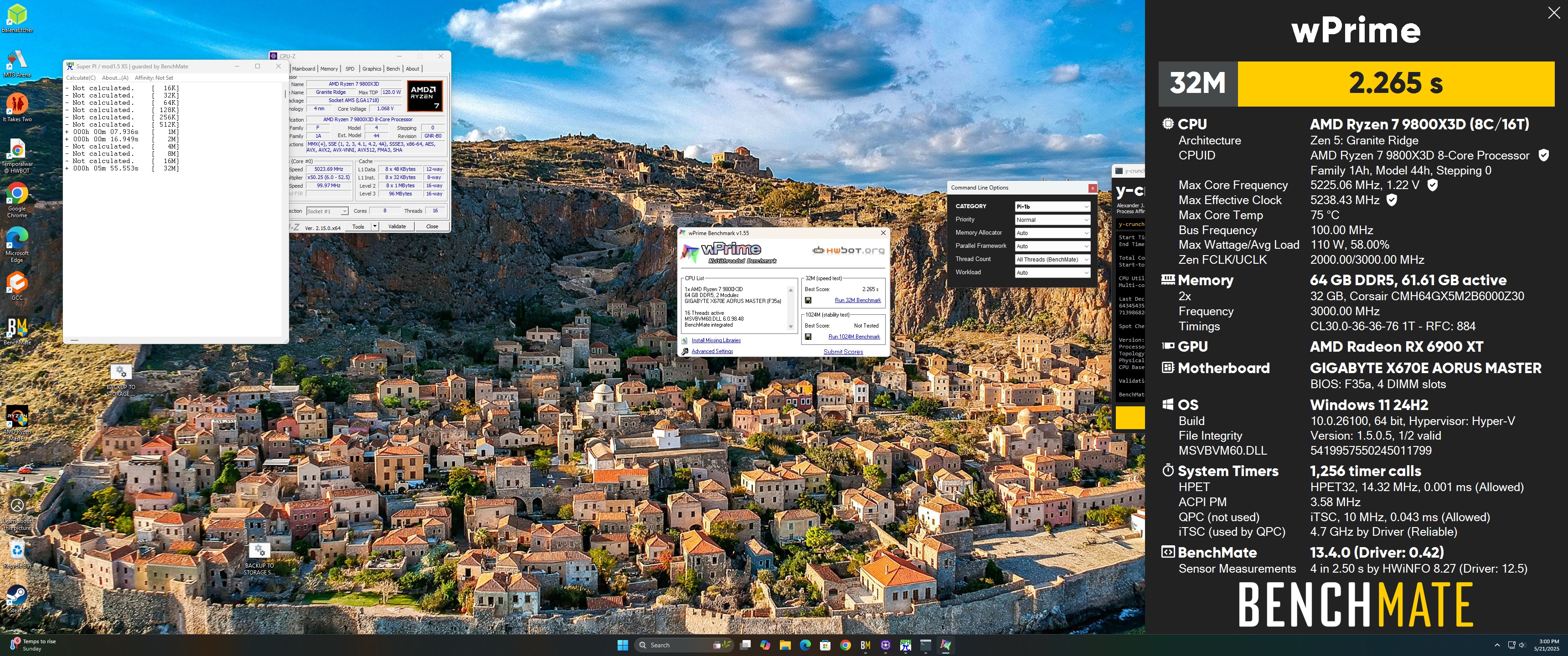The width and height of the screenshot is (1568, 656).
Task: Open Task View in the taskbar
Action: coord(745,645)
